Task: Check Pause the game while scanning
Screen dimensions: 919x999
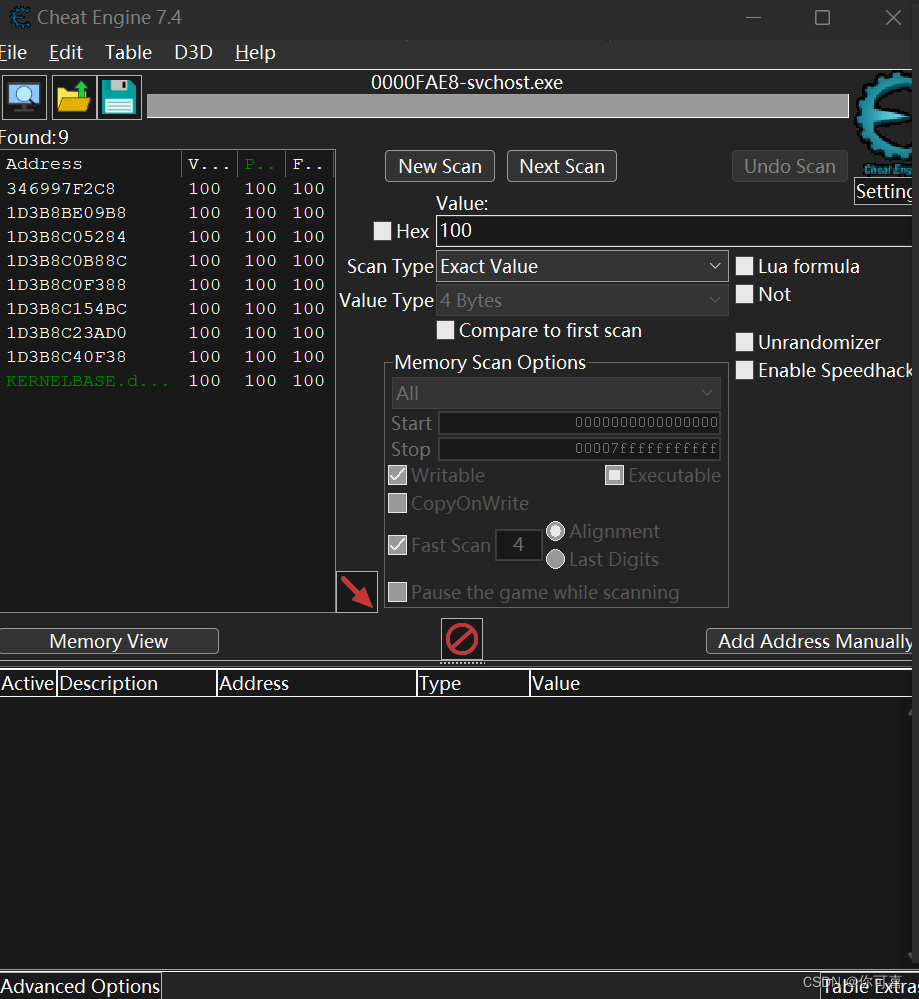Action: [x=398, y=592]
